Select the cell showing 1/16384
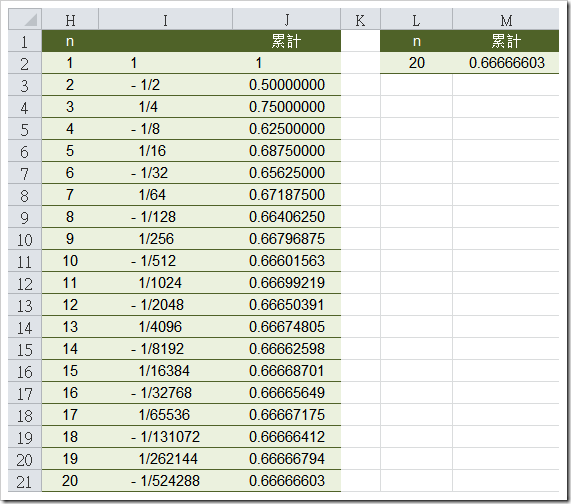 (165, 371)
